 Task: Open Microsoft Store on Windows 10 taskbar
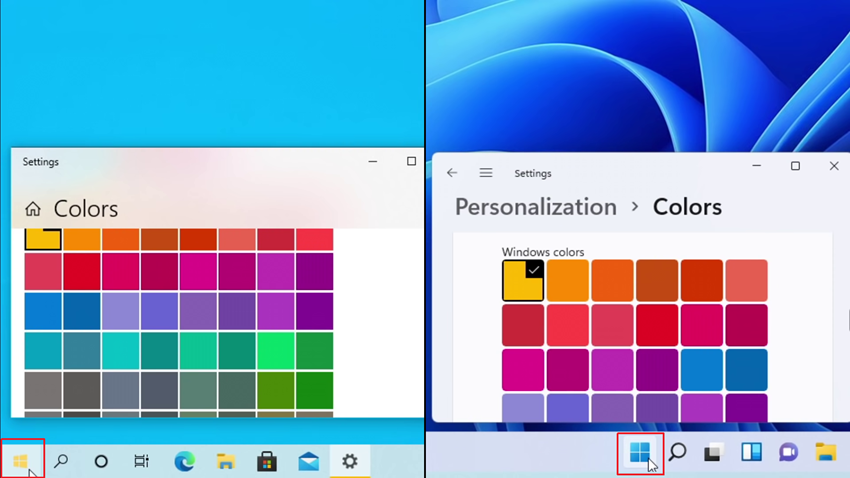coord(267,461)
